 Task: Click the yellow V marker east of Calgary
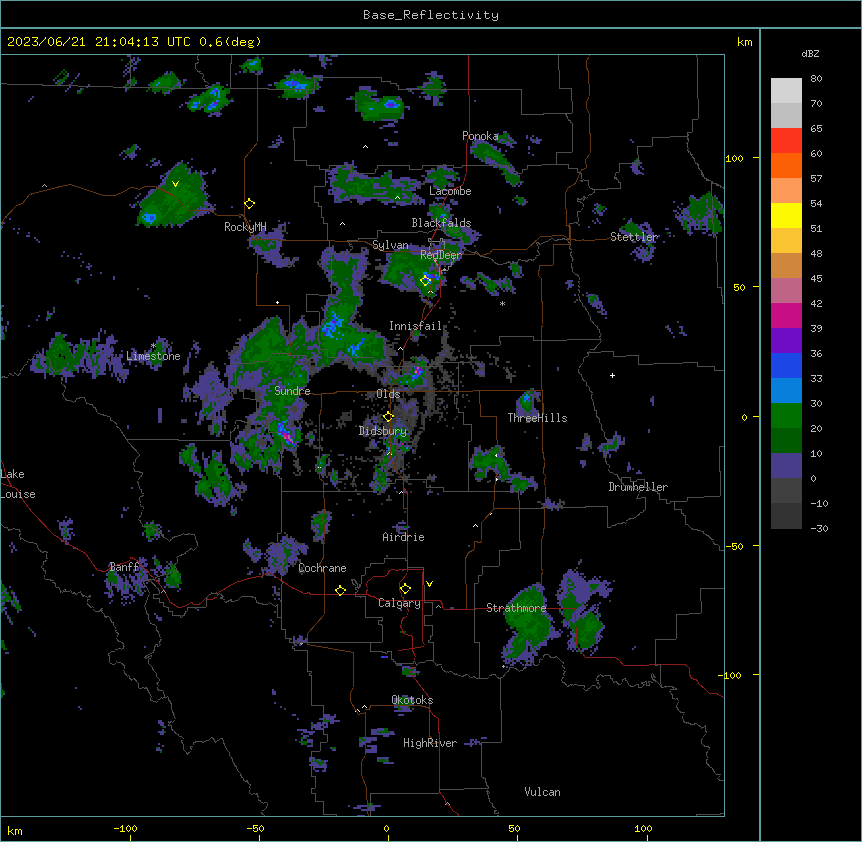[x=429, y=584]
